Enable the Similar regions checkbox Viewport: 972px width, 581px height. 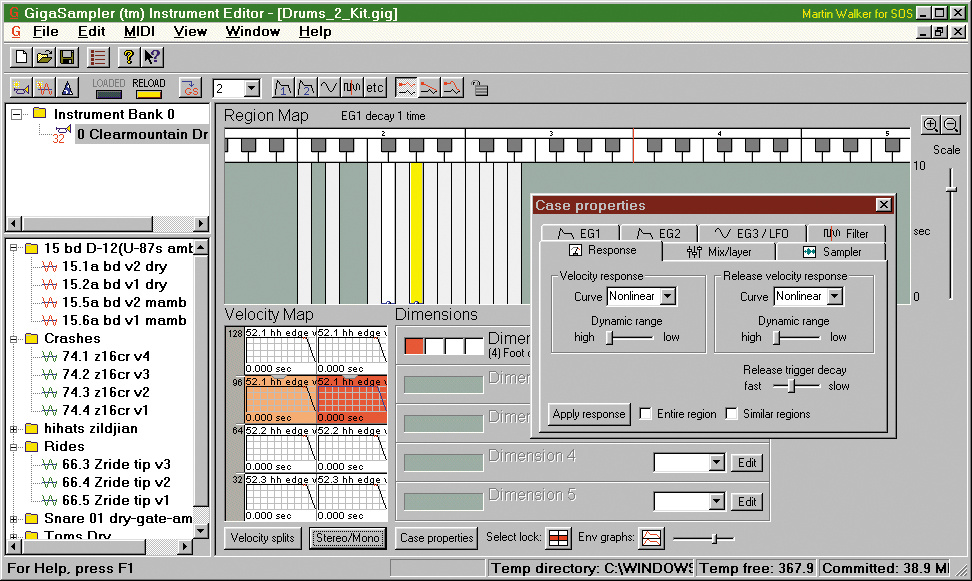[732, 414]
